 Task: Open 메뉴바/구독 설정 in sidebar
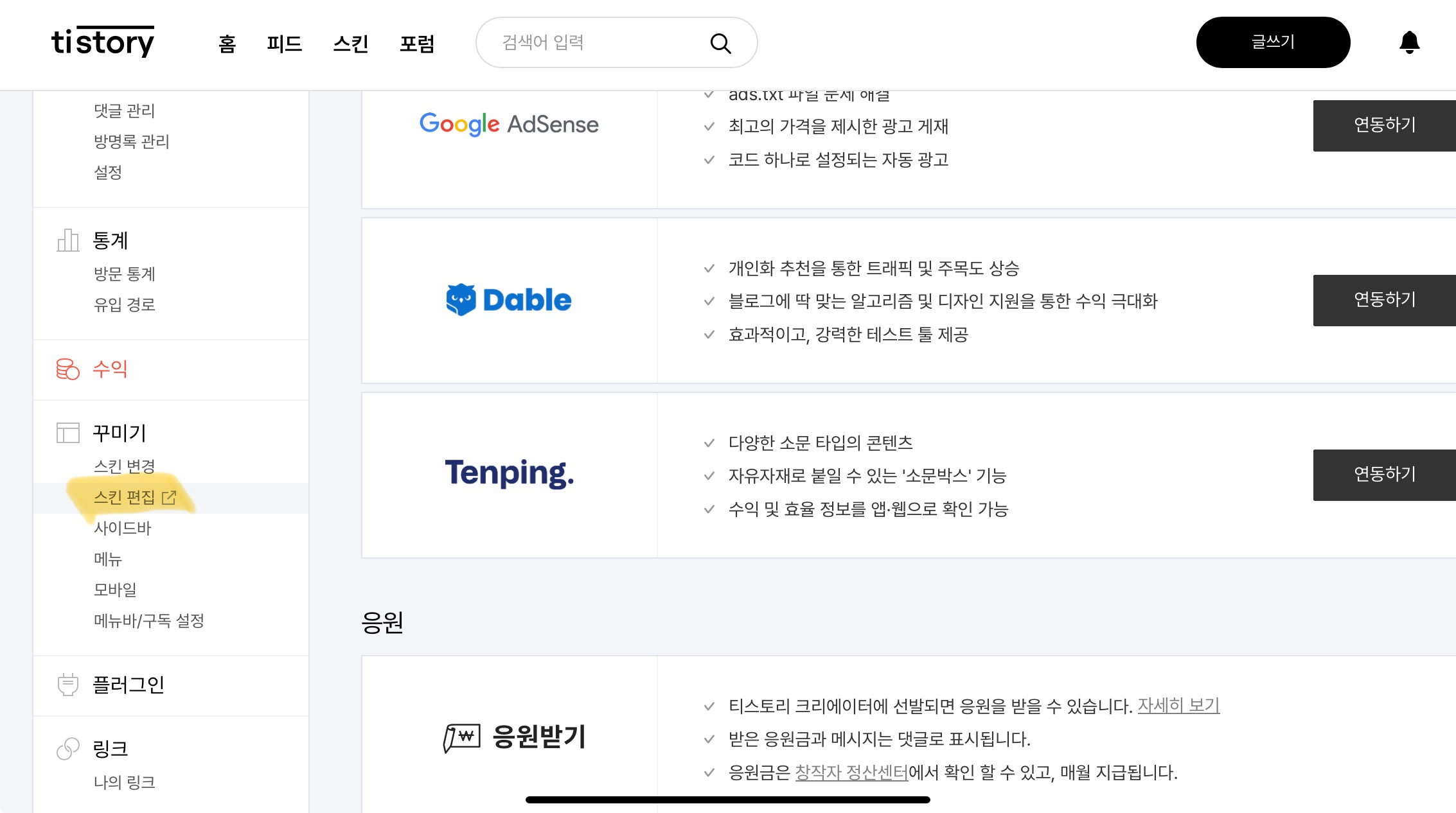pyautogui.click(x=149, y=620)
